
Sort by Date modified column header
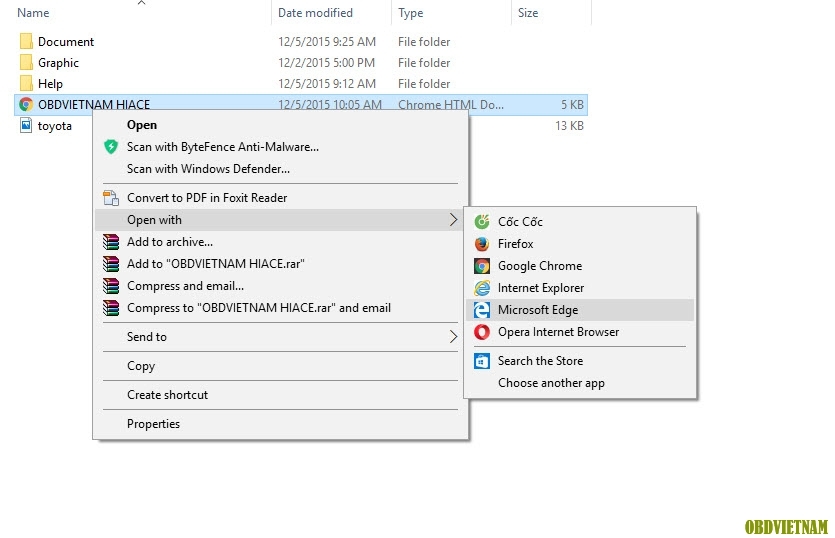(315, 13)
